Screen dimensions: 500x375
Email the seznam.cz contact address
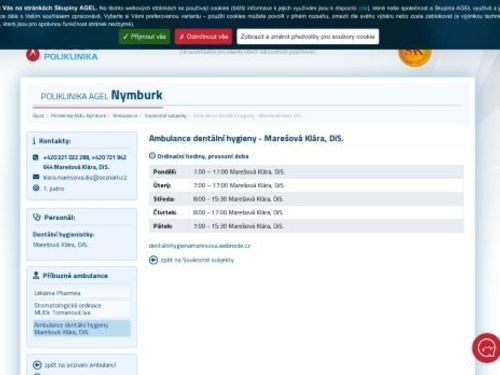85,178
